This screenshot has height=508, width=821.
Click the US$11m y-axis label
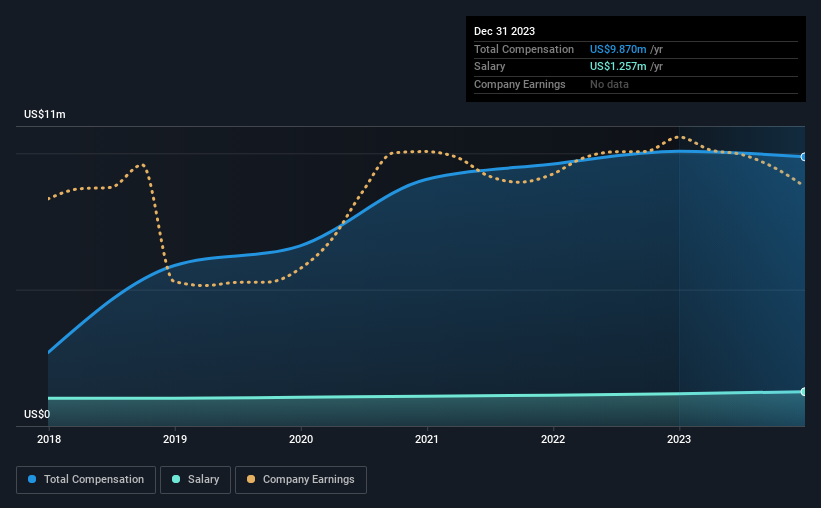(45, 114)
